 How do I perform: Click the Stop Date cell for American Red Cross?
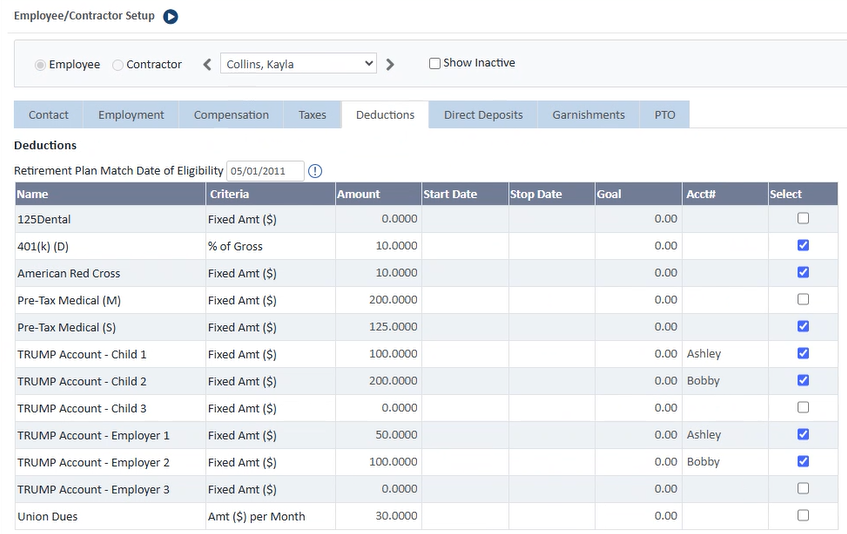tap(552, 273)
